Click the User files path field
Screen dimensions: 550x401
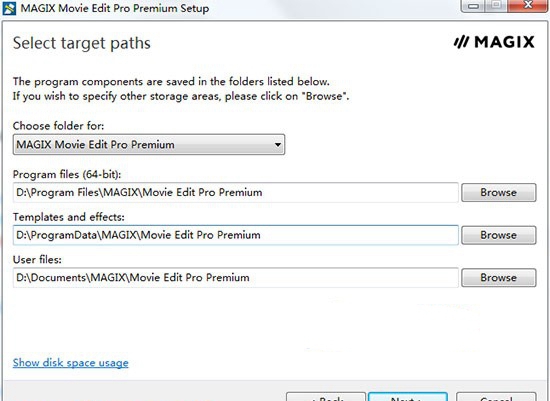(236, 278)
